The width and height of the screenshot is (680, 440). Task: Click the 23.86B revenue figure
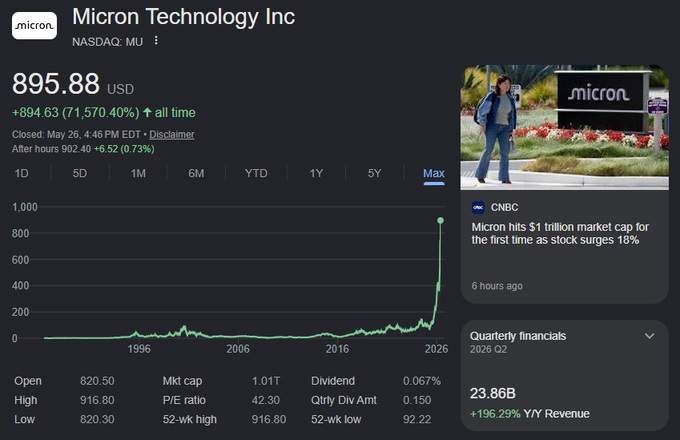(493, 394)
